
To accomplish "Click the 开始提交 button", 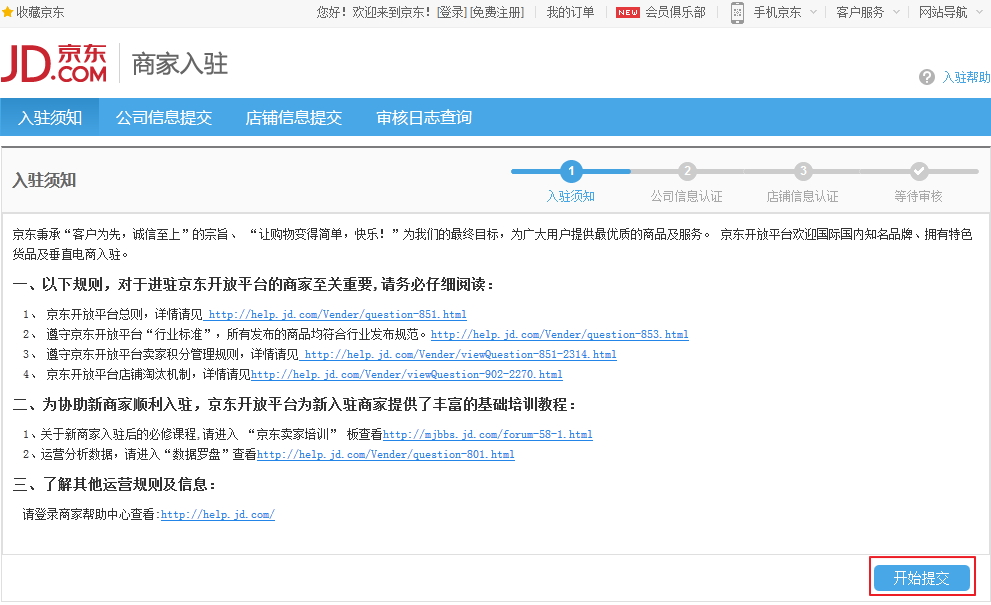I will (x=921, y=578).
